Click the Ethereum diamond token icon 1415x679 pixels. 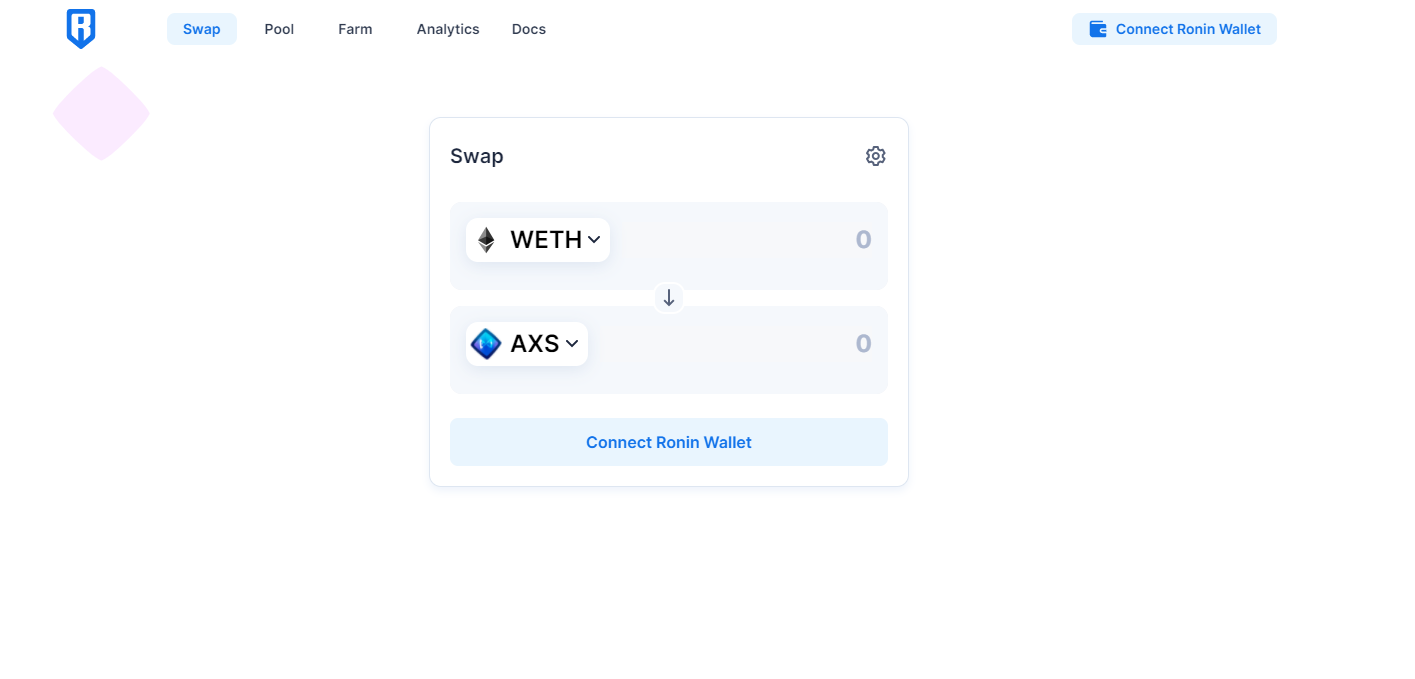tap(486, 240)
